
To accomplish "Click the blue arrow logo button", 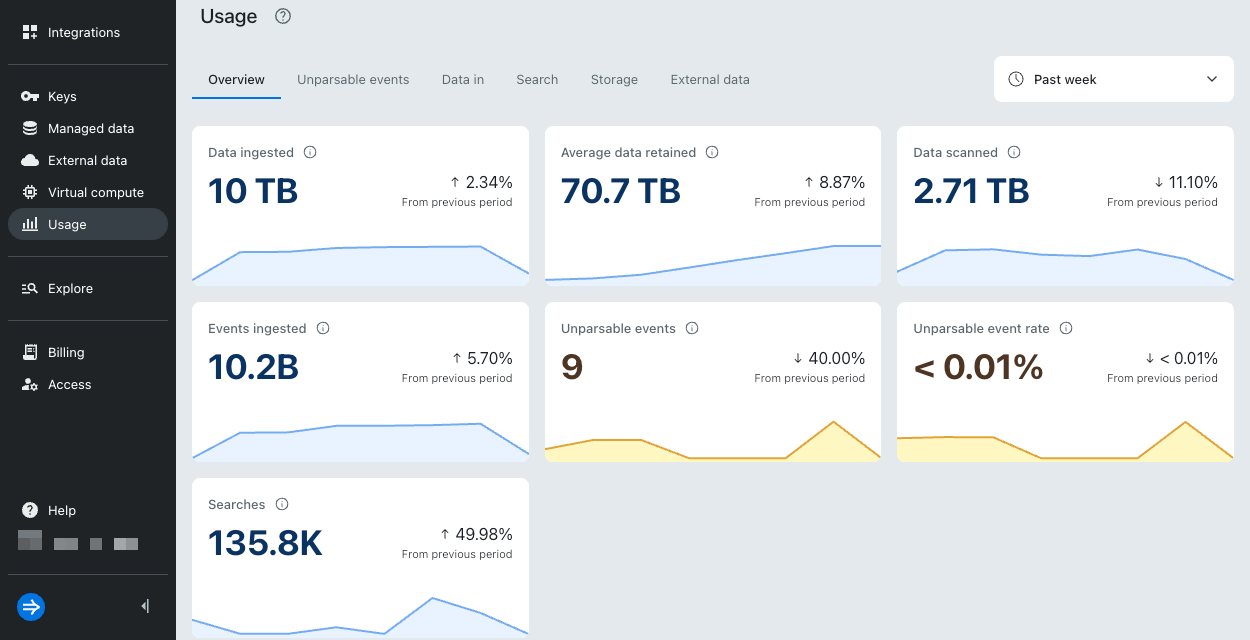I will click(x=31, y=606).
